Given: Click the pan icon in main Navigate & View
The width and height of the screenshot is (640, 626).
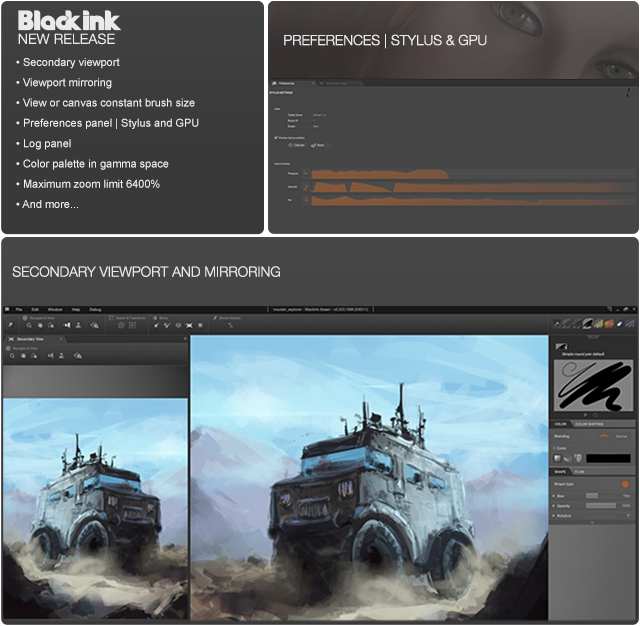Looking at the screenshot, I should click(x=40, y=325).
